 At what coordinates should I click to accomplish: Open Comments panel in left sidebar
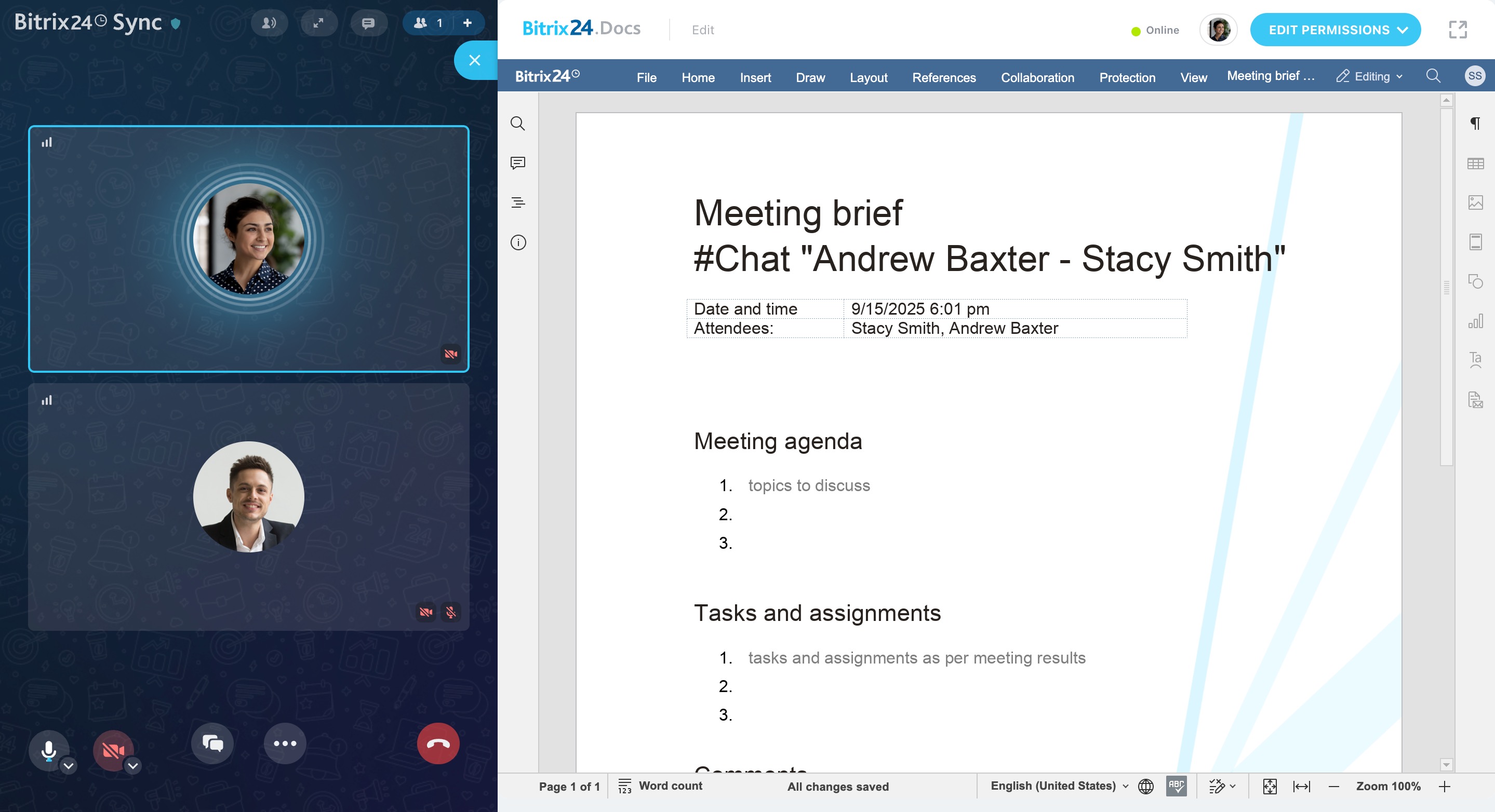(518, 163)
